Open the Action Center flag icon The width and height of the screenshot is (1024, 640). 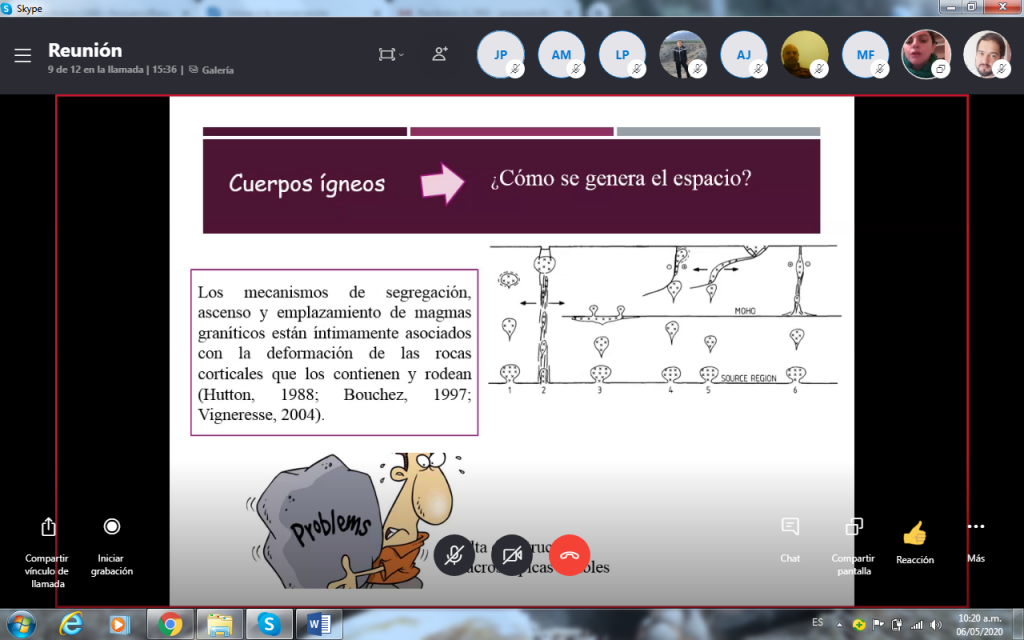pos(878,624)
